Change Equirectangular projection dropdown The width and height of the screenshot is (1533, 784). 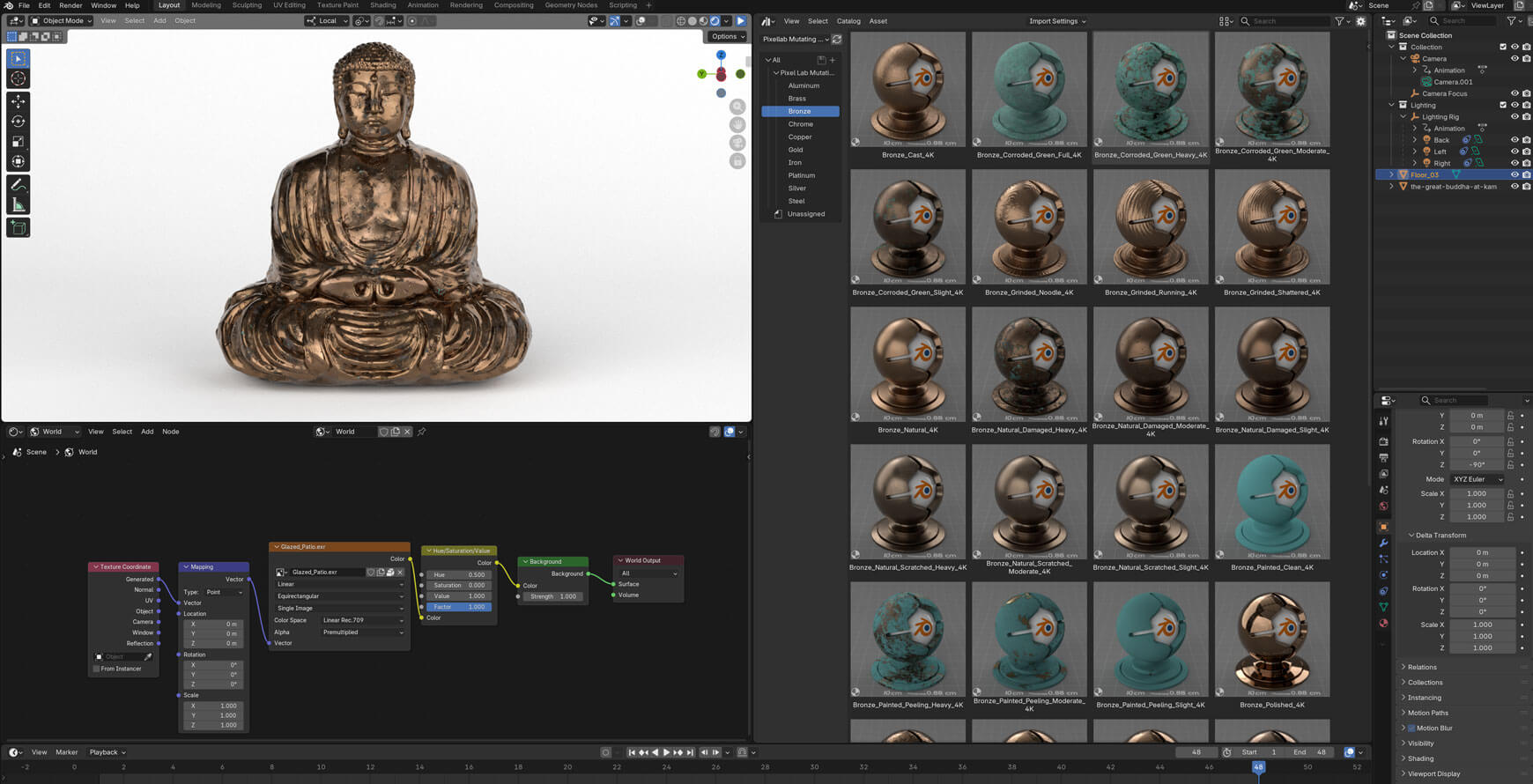[x=340, y=596]
